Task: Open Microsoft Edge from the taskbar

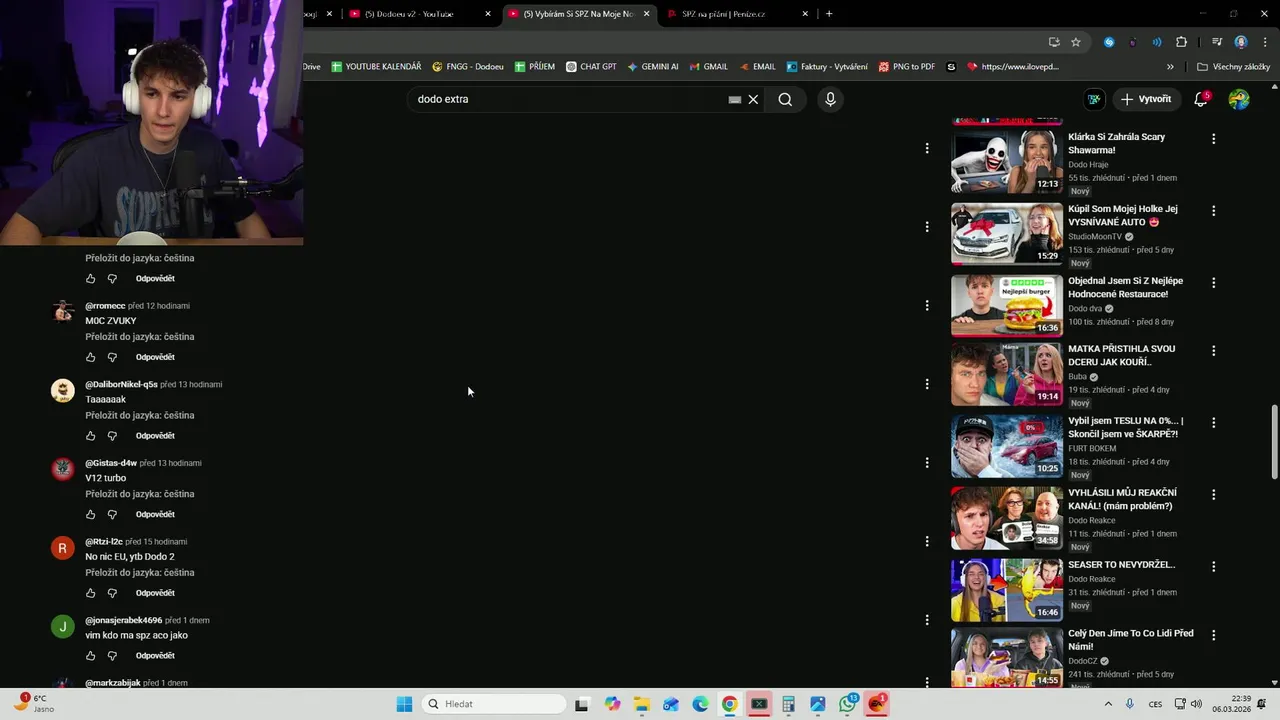Action: click(700, 704)
